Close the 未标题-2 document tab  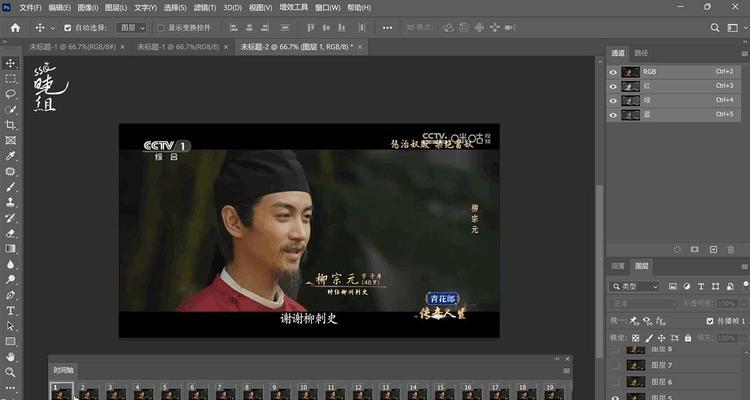tap(360, 47)
